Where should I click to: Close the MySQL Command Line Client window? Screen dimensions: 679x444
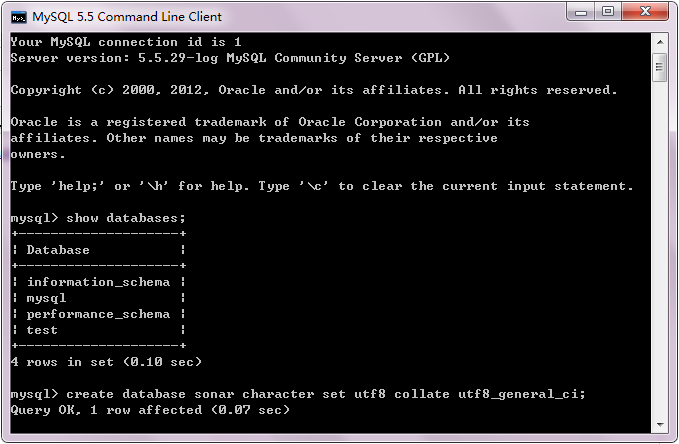coord(645,12)
